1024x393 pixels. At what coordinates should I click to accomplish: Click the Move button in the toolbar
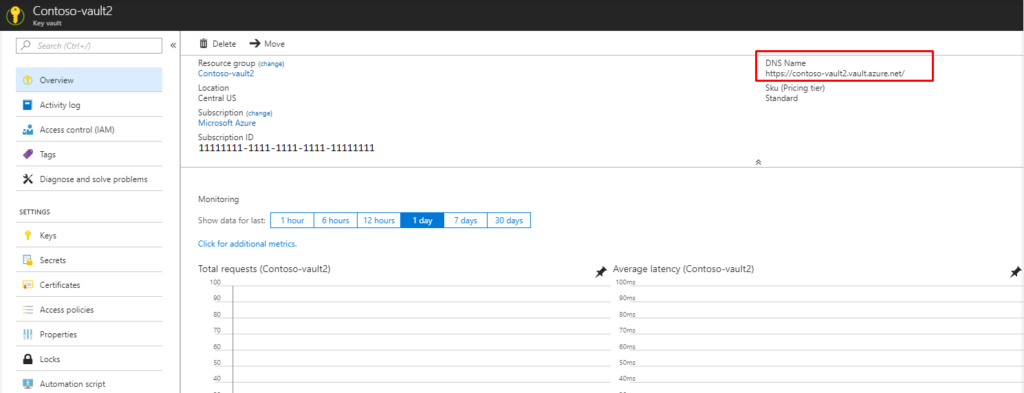point(266,44)
